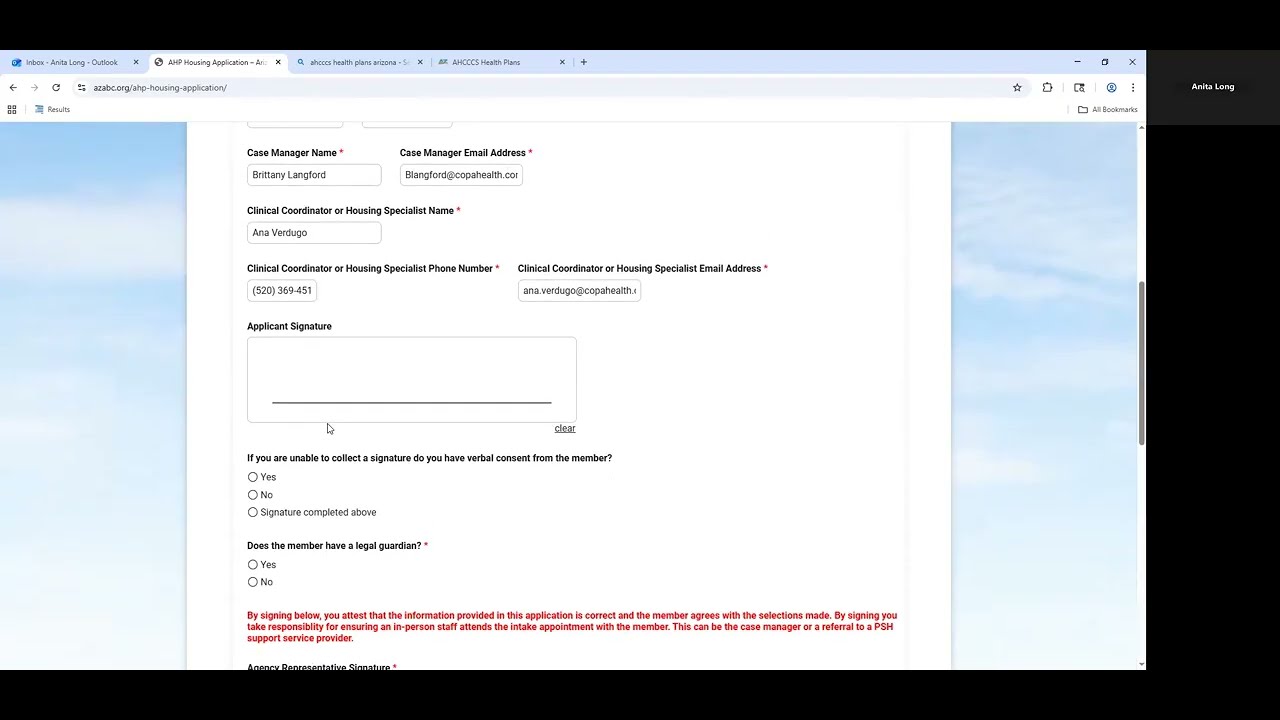Choose Signature completed above option
Image resolution: width=1280 pixels, height=720 pixels.
click(253, 513)
